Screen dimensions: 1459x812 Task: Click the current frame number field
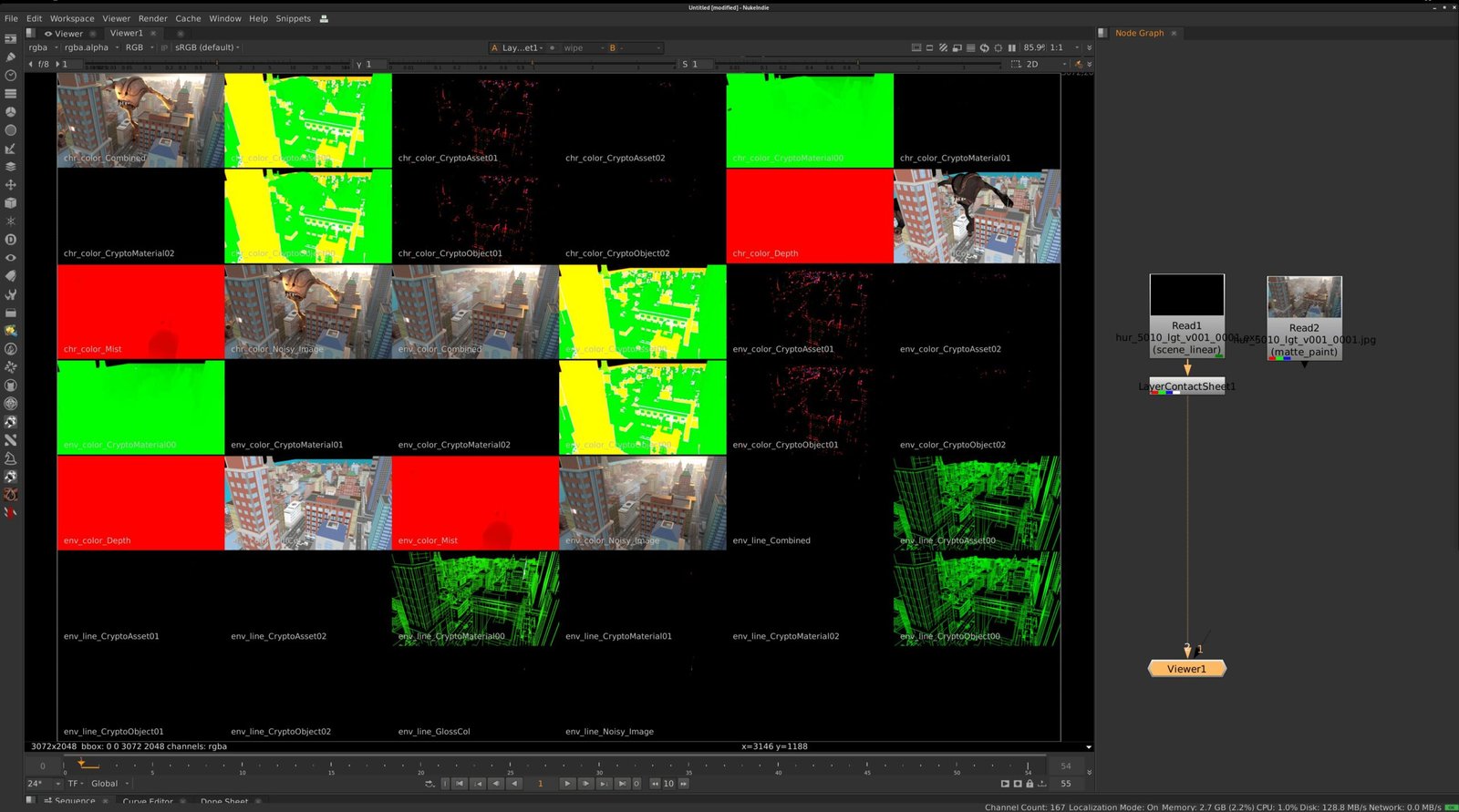(x=540, y=784)
